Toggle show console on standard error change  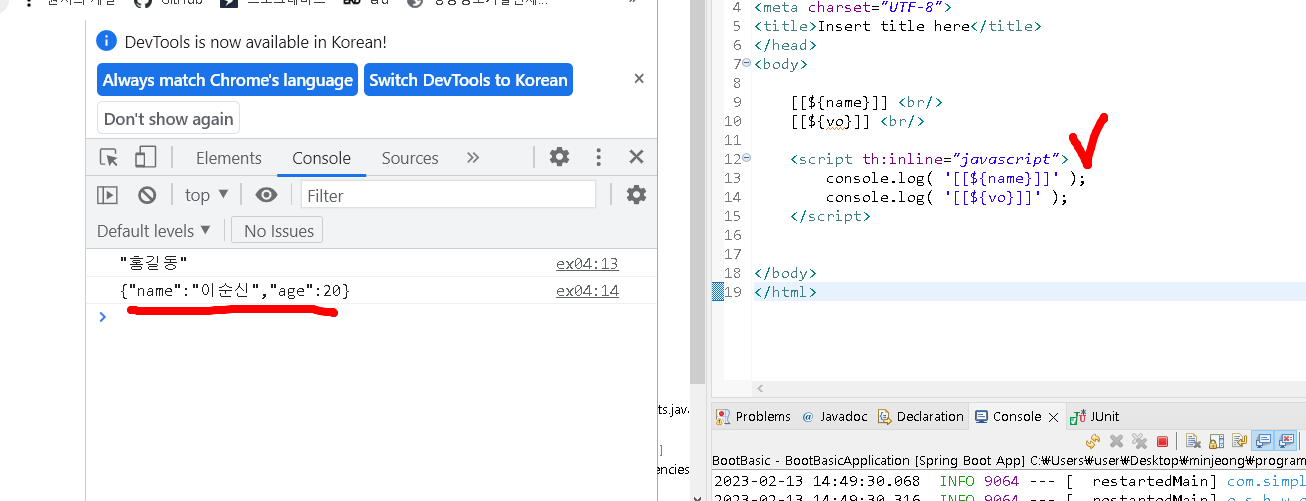pos(1286,441)
